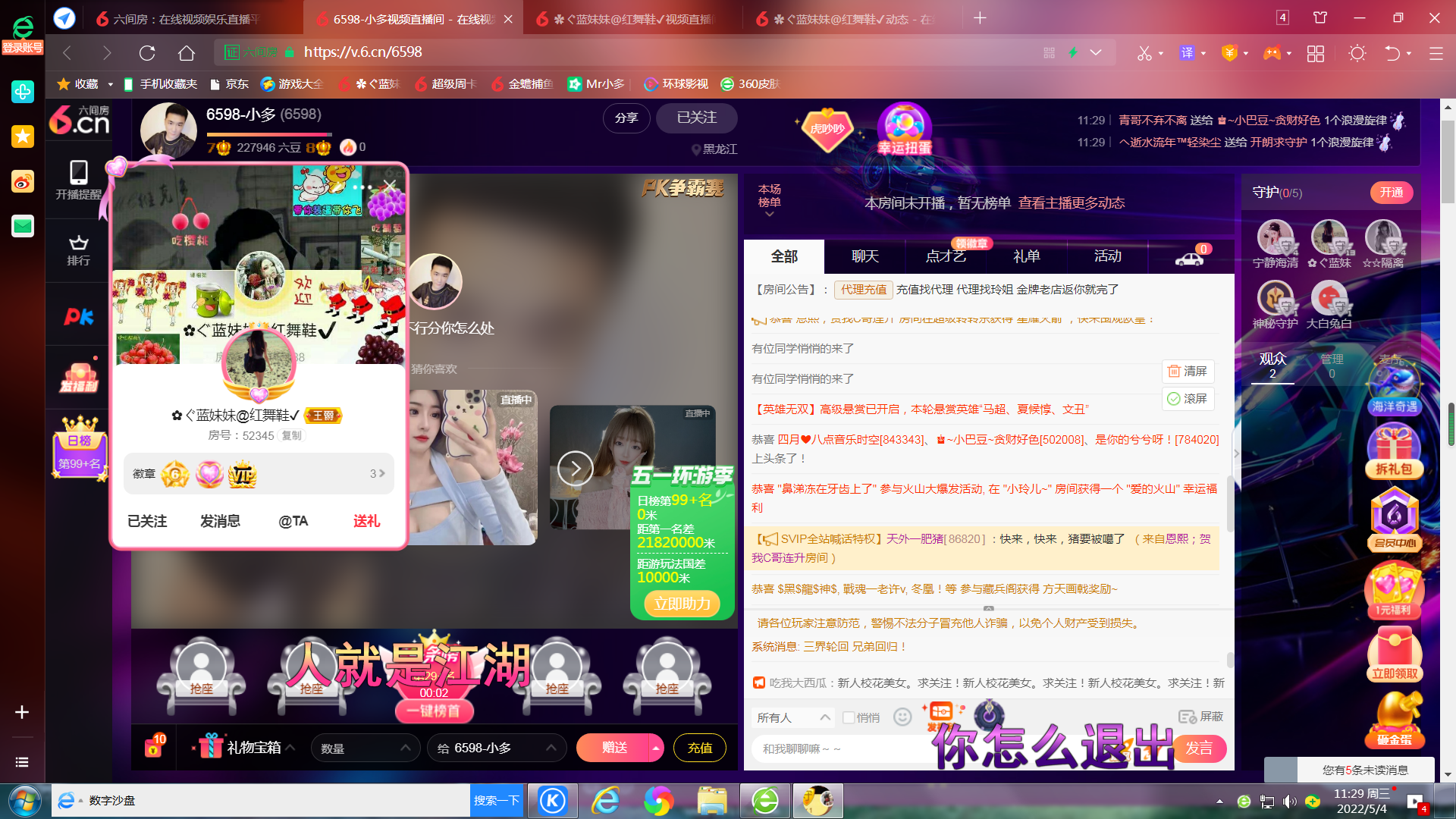Click the favorites star sidebar icon
This screenshot has height=819, width=1456.
[22, 136]
